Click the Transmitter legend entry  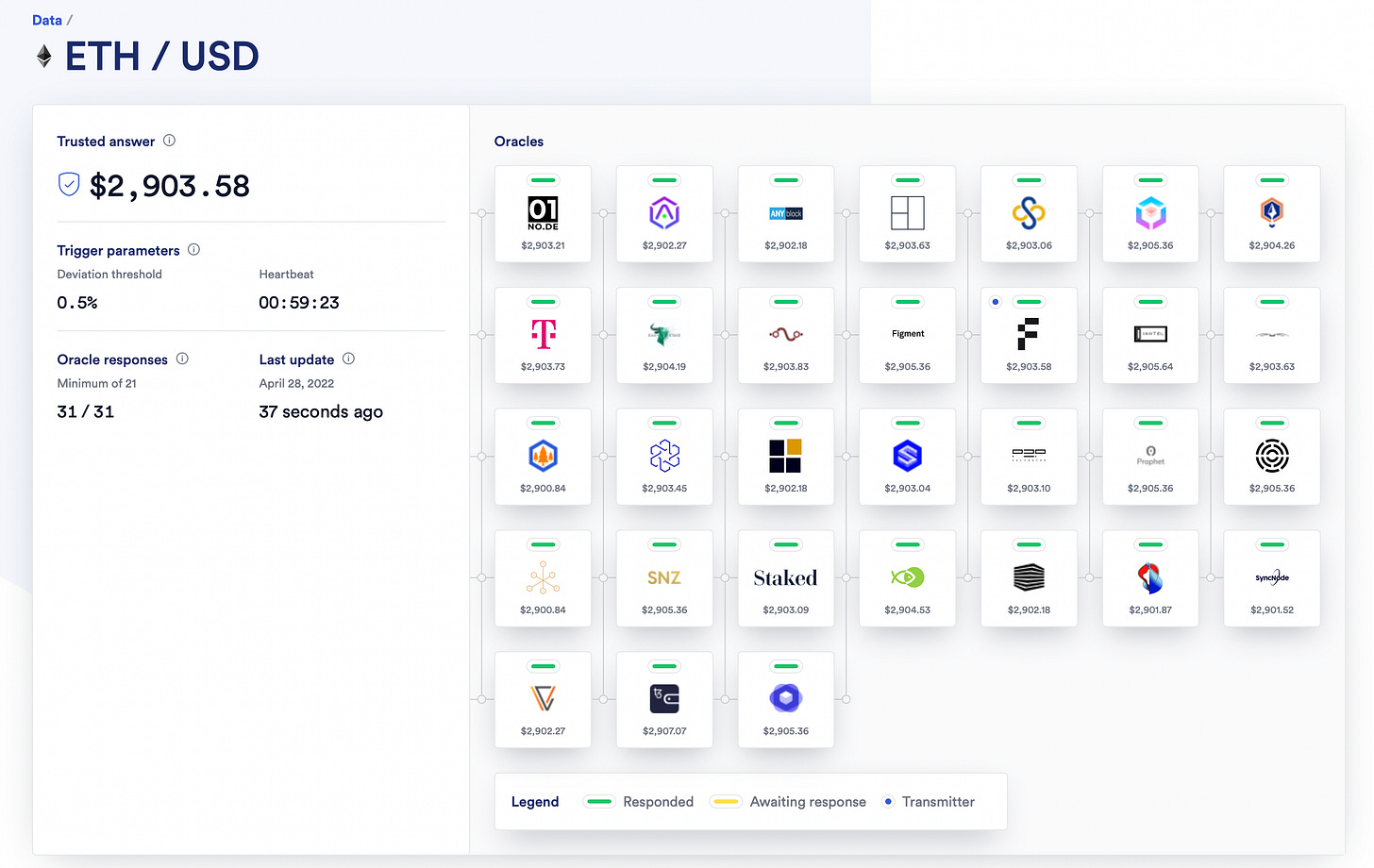point(929,802)
